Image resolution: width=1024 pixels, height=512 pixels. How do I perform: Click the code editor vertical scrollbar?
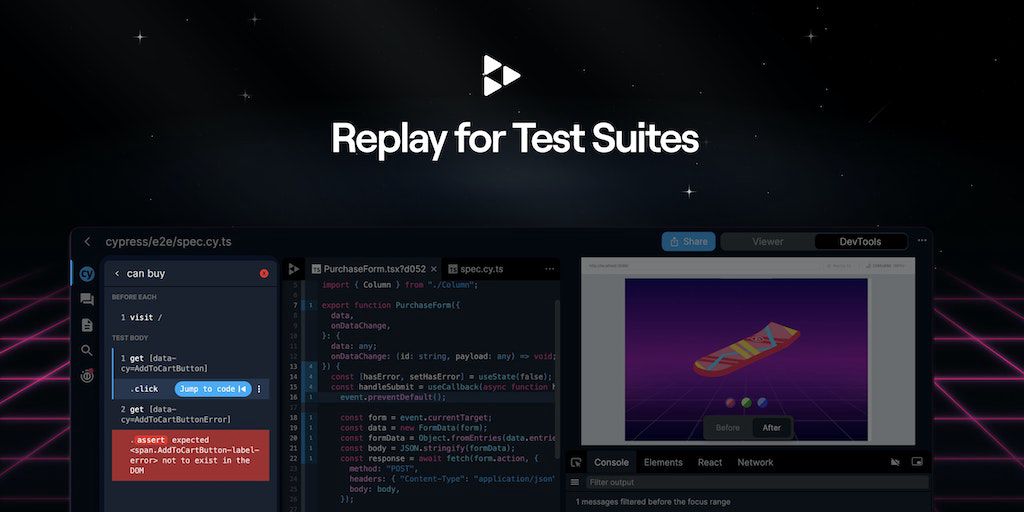(557, 379)
